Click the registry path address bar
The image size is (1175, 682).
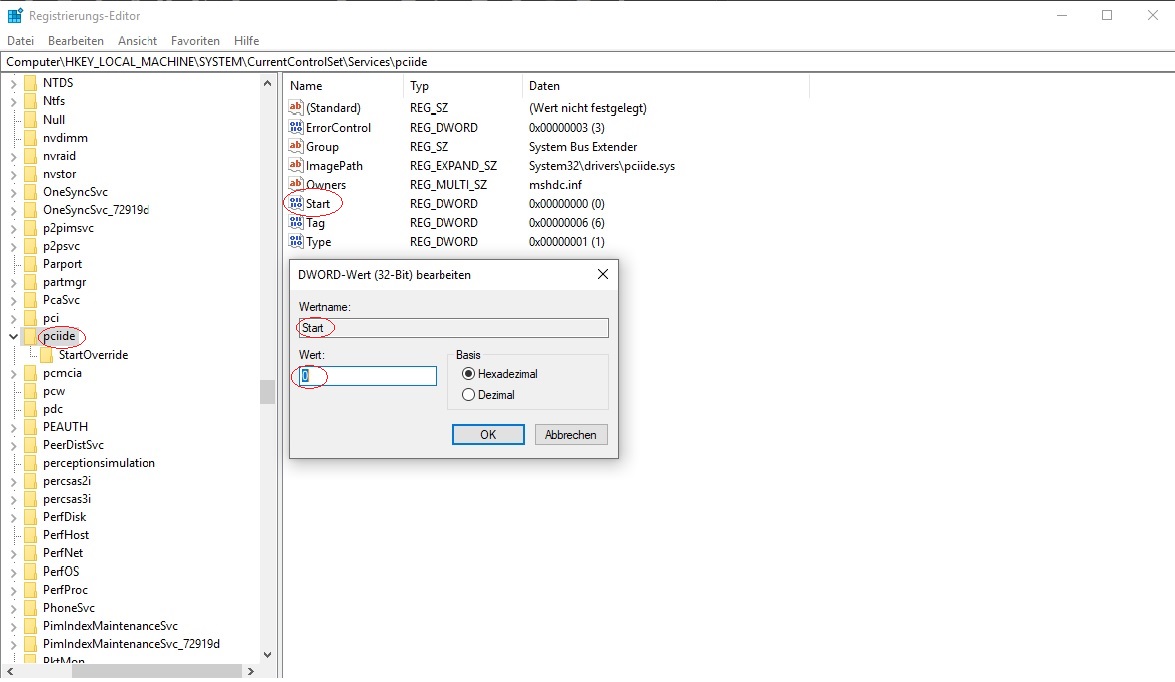(x=588, y=61)
